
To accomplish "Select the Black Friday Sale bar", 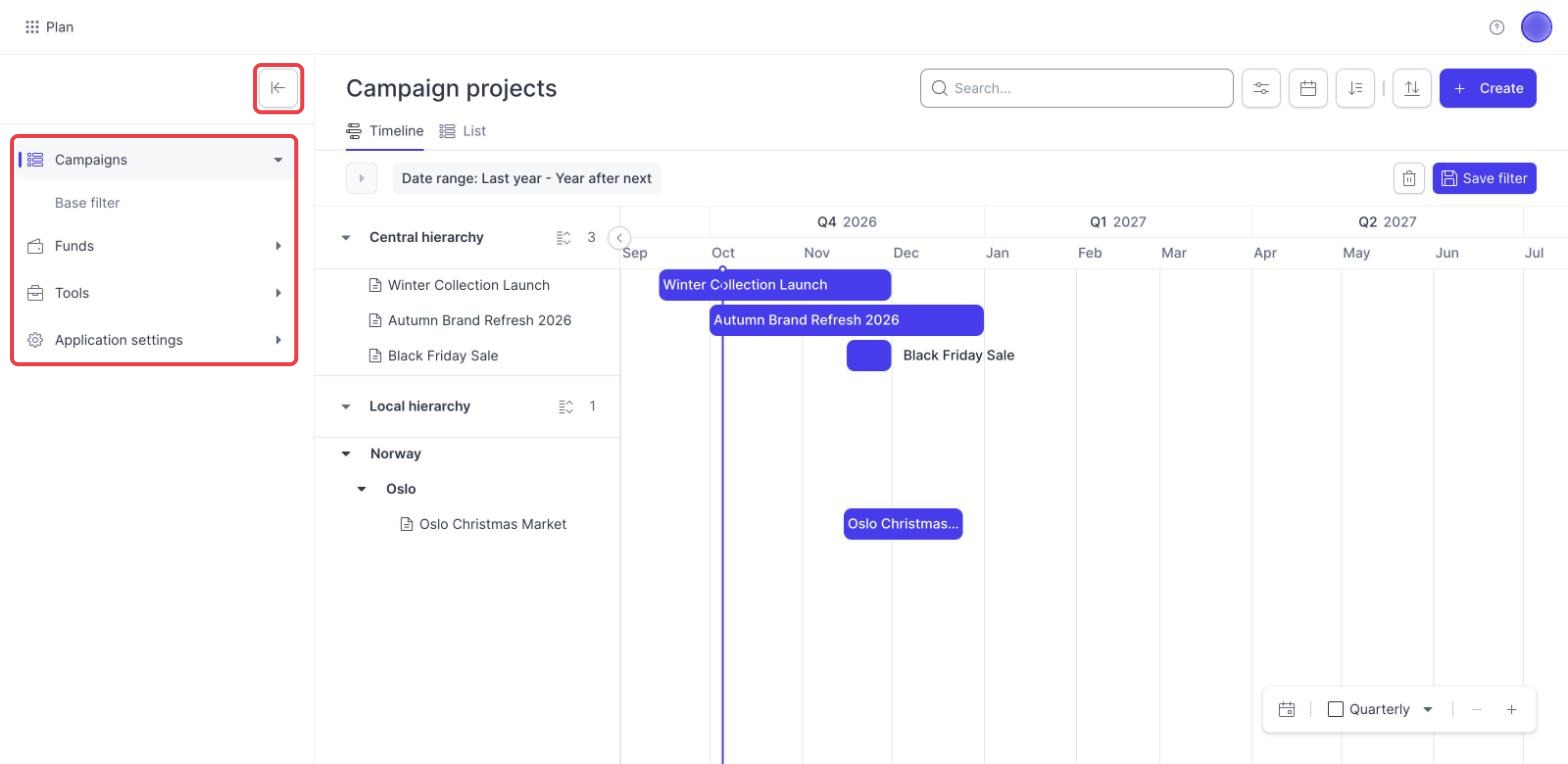I will coord(869,355).
